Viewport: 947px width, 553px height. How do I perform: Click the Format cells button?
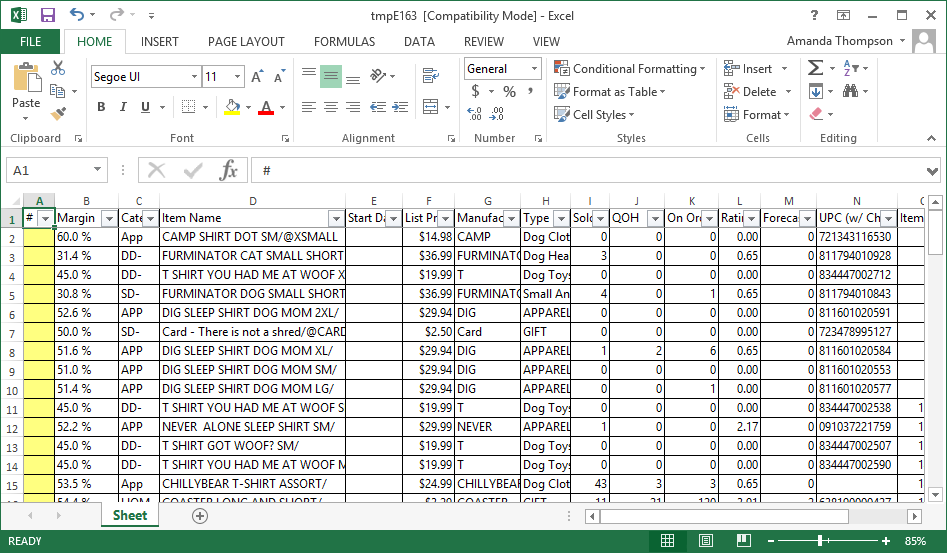pos(756,115)
